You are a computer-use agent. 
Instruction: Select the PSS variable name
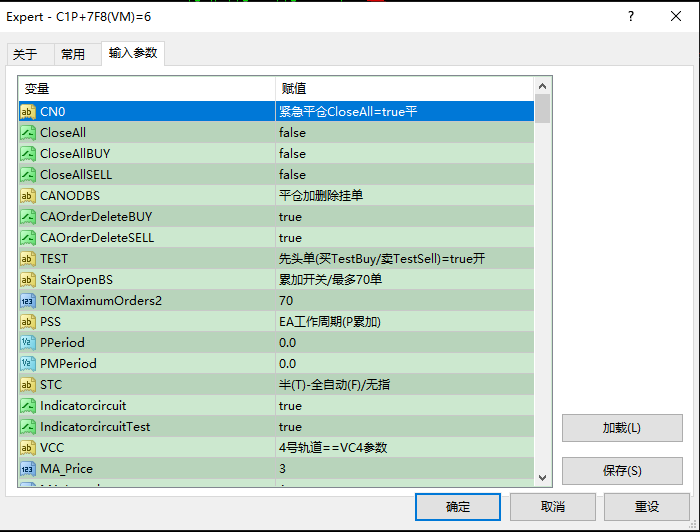click(50, 321)
